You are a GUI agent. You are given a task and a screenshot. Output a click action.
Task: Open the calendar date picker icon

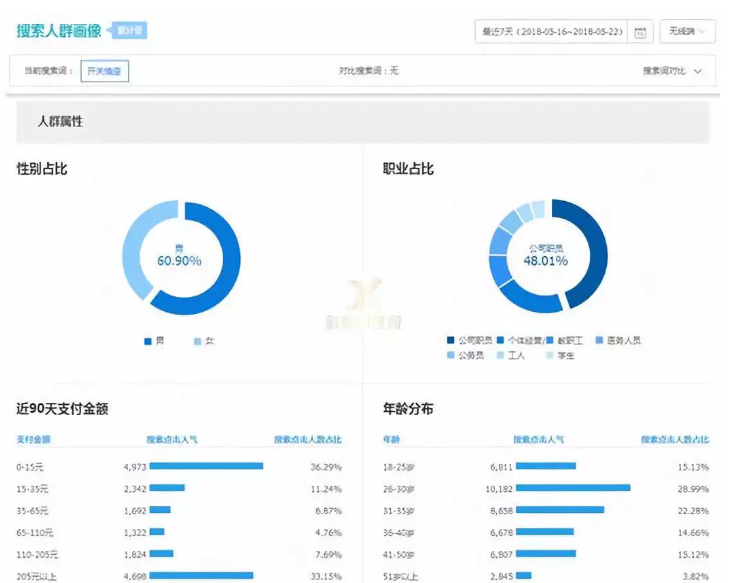(x=640, y=32)
